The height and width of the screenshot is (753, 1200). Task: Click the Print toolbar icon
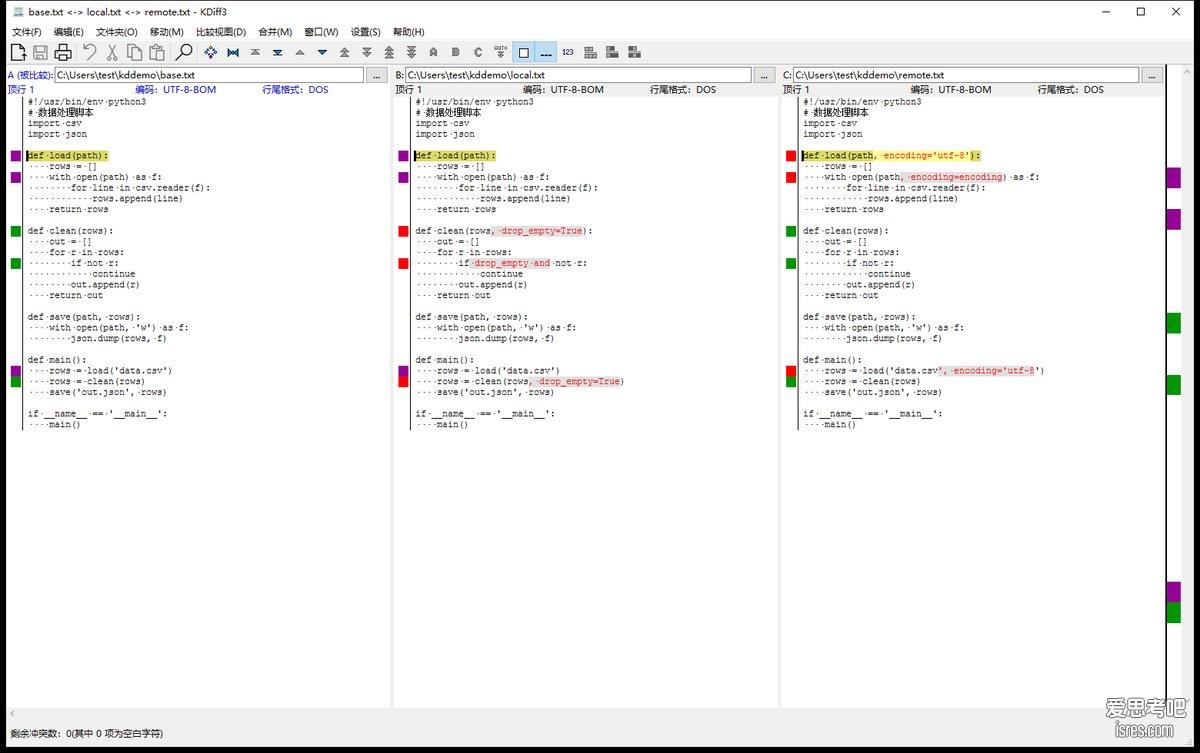[63, 52]
